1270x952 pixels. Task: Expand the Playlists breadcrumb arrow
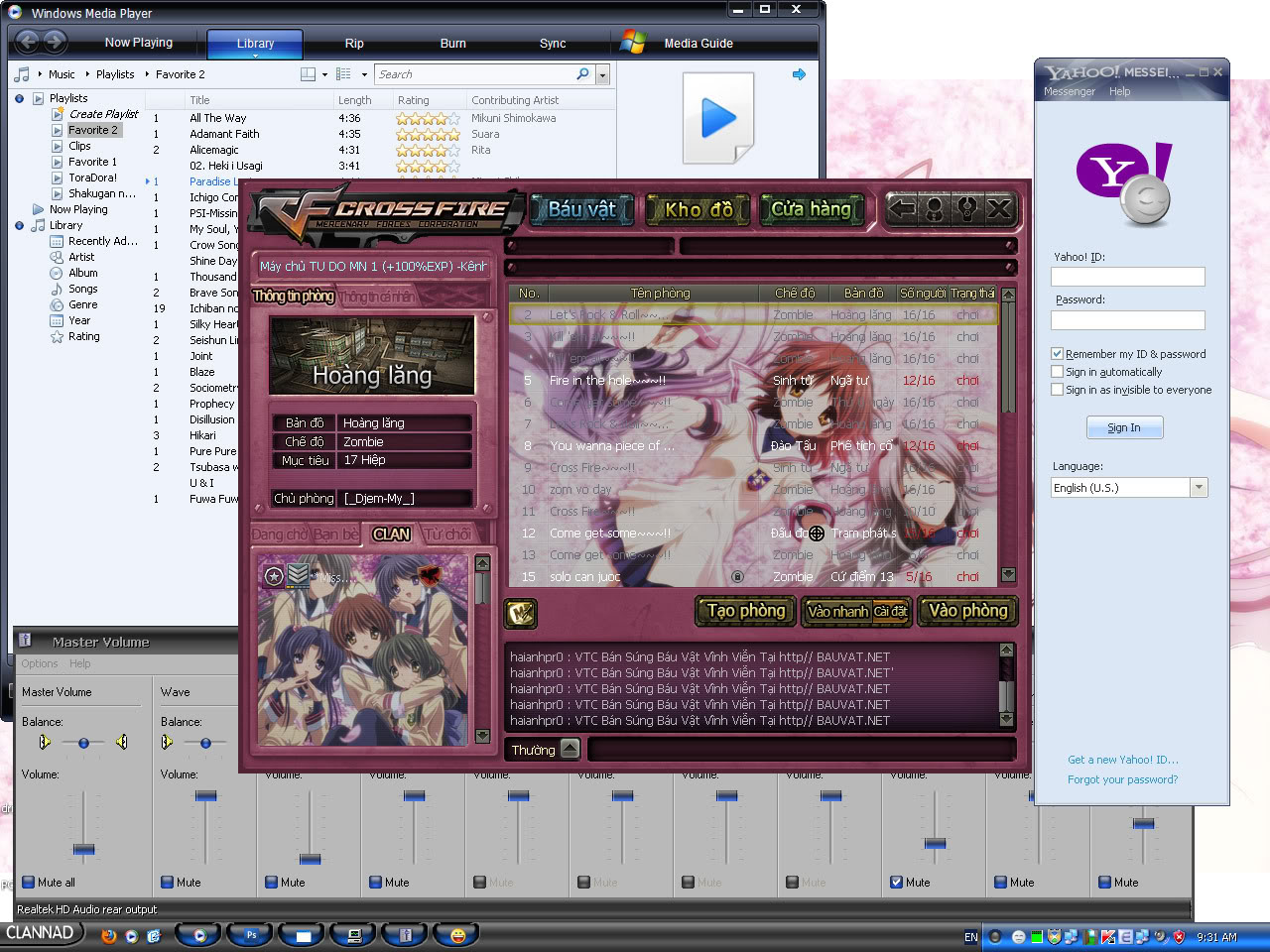[147, 74]
